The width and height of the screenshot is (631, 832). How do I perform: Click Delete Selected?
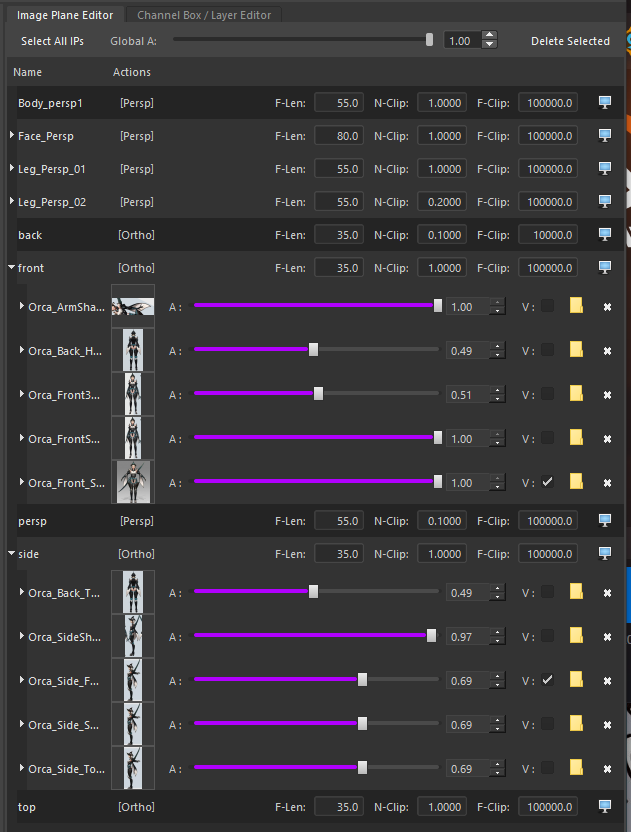(x=571, y=41)
